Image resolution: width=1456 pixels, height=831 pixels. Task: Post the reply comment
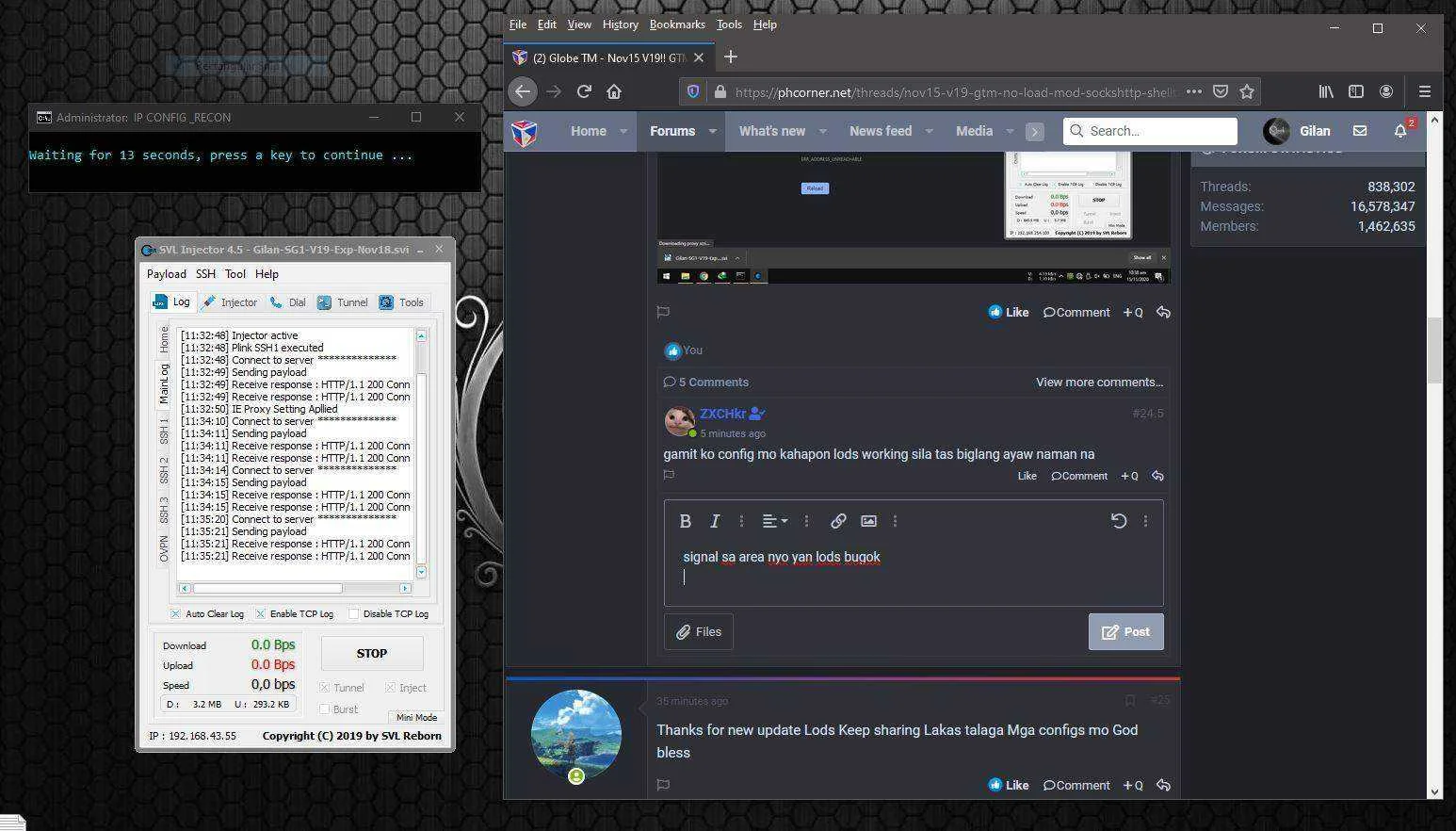coord(1125,631)
